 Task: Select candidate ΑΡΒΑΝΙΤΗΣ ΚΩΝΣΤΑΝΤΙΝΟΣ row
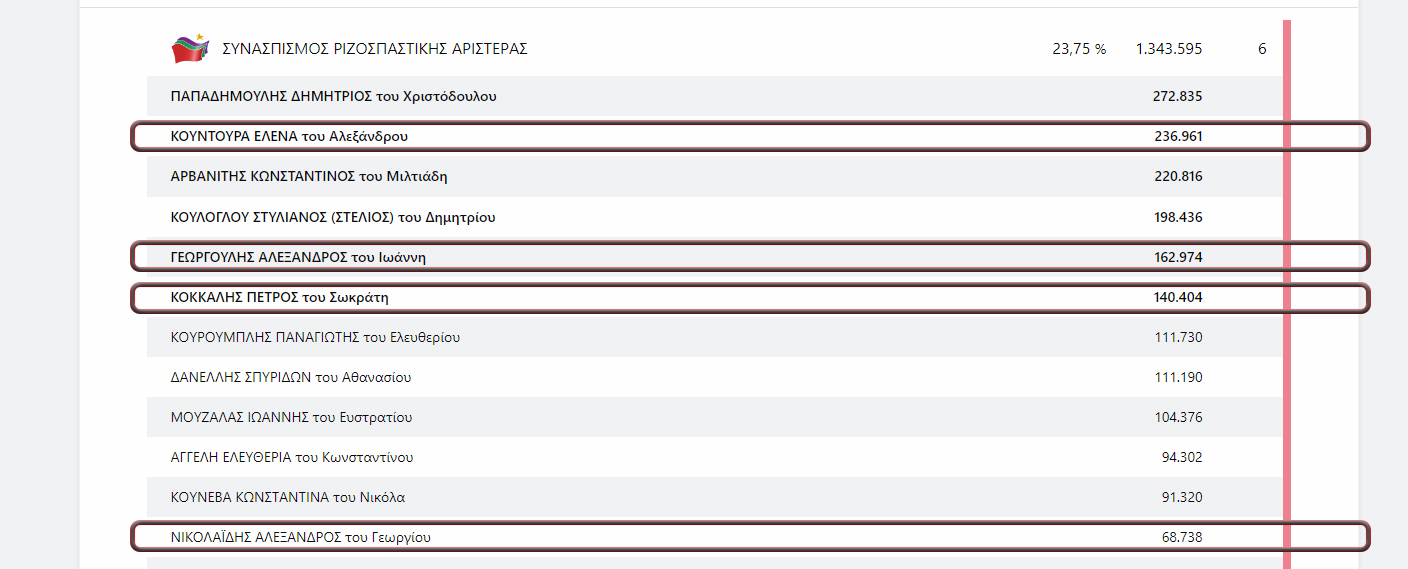pyautogui.click(x=714, y=176)
